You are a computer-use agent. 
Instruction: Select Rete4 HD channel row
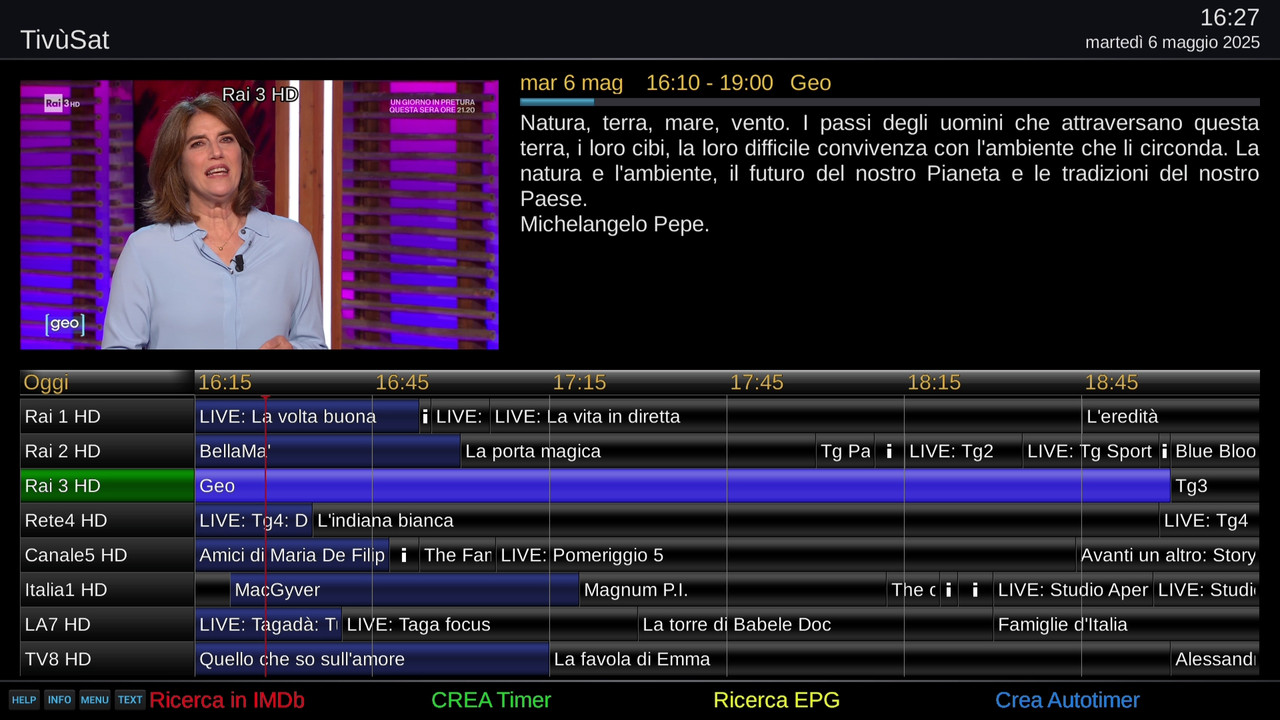(107, 520)
